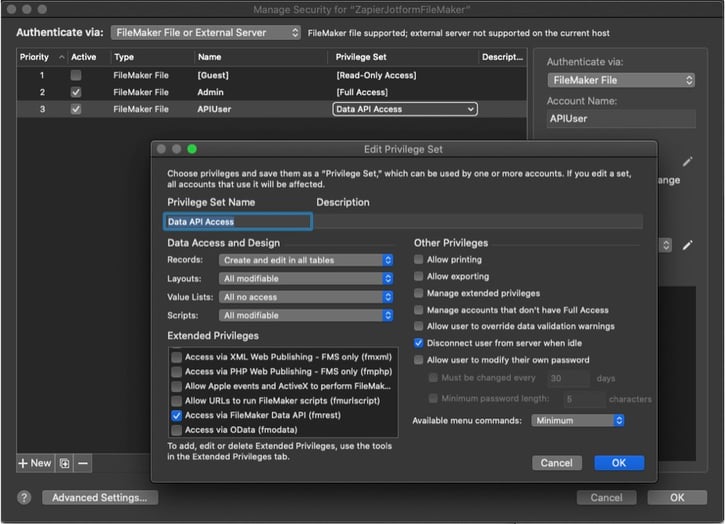Click the [Read-Only Access] privilege cell
Image resolution: width=725 pixels, height=524 pixels.
pyautogui.click(x=376, y=75)
